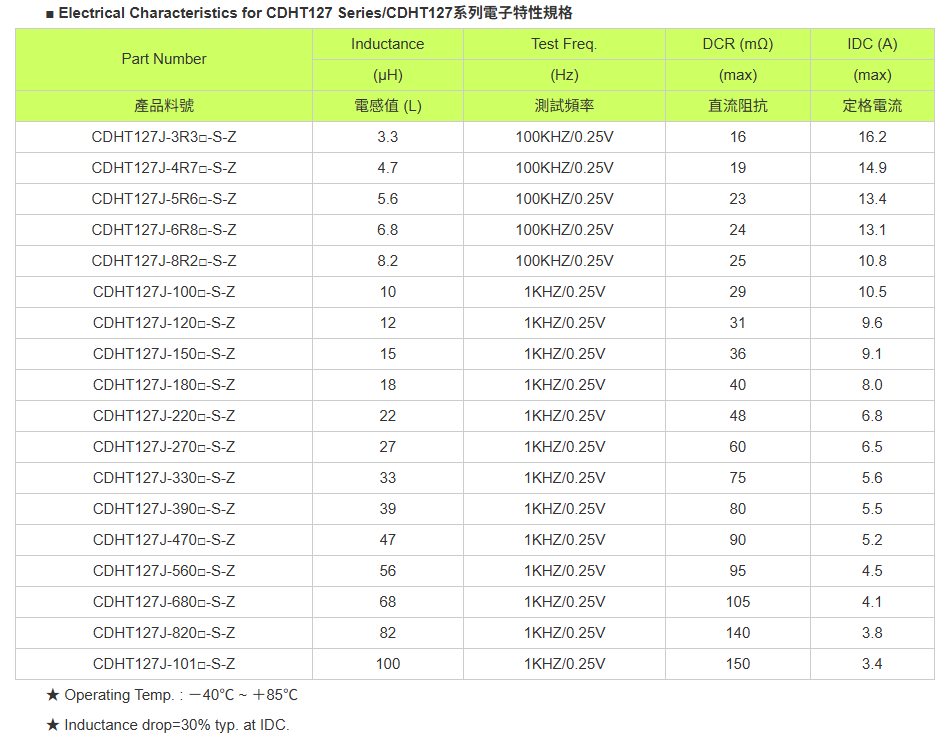Screen dimensions: 952x741
Task: Select part number CDHT127J-101□-S-Z
Action: tap(164, 663)
